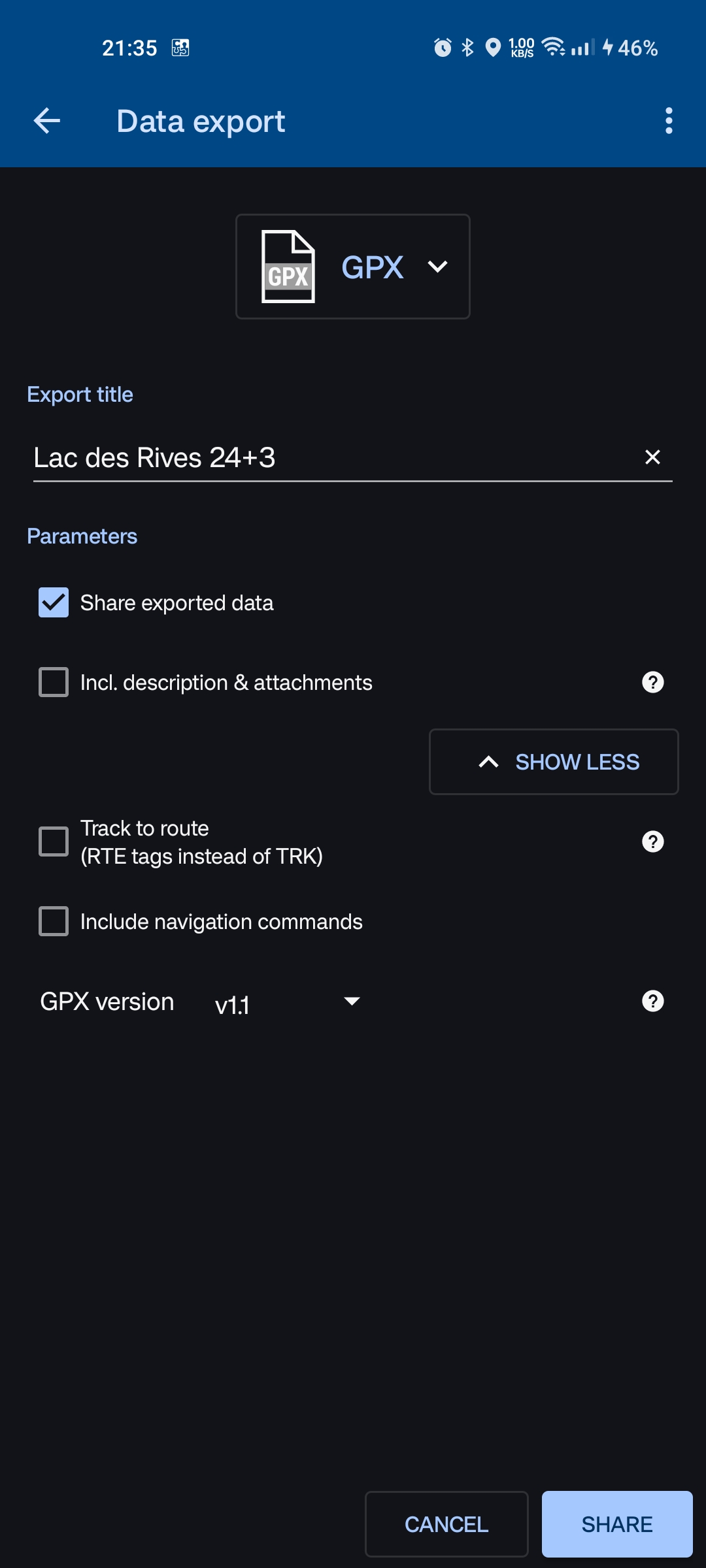This screenshot has width=706, height=1568.
Task: Uncheck Share exported data
Action: 54,602
